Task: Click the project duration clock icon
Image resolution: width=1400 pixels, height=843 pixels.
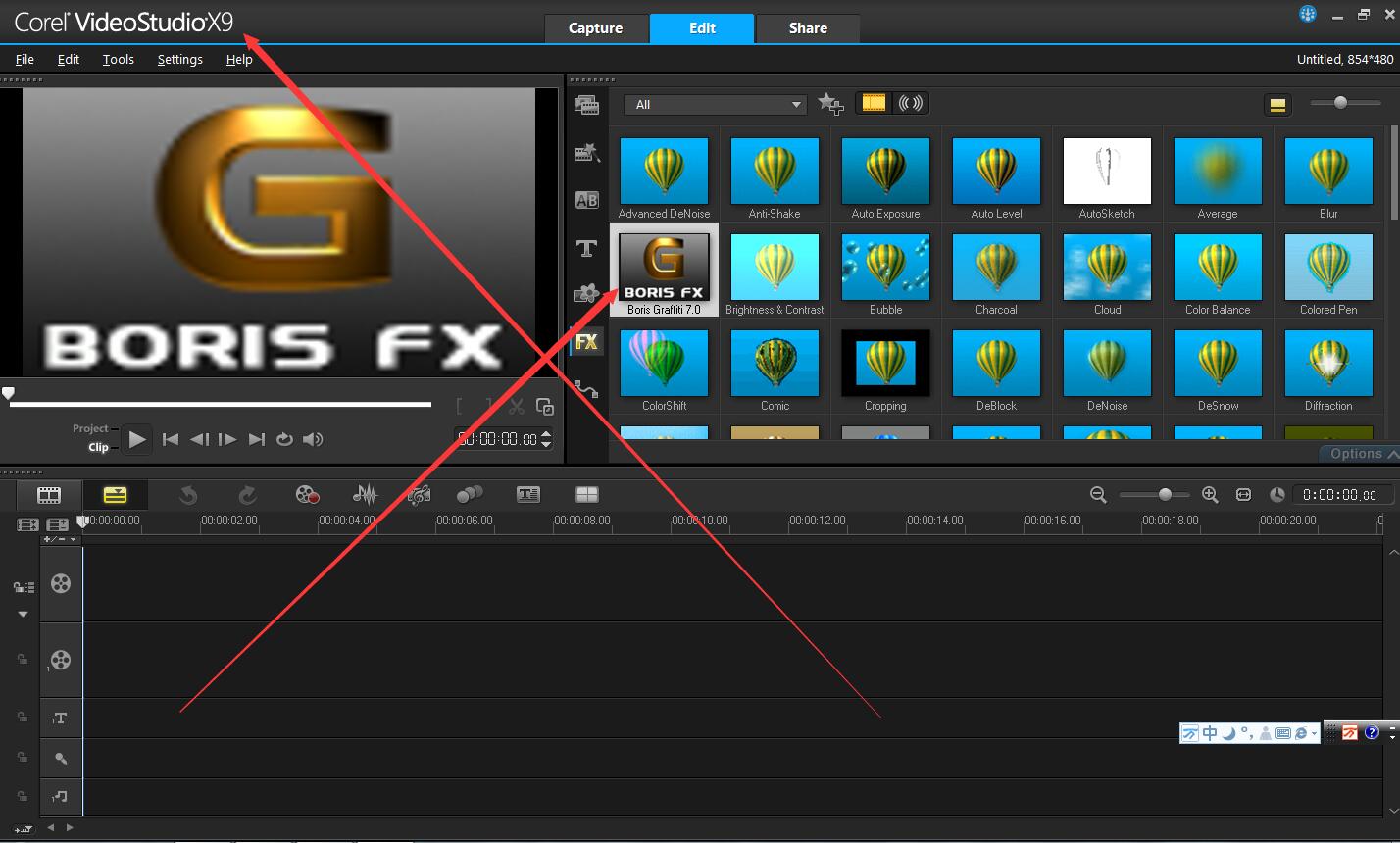Action: 1277,495
